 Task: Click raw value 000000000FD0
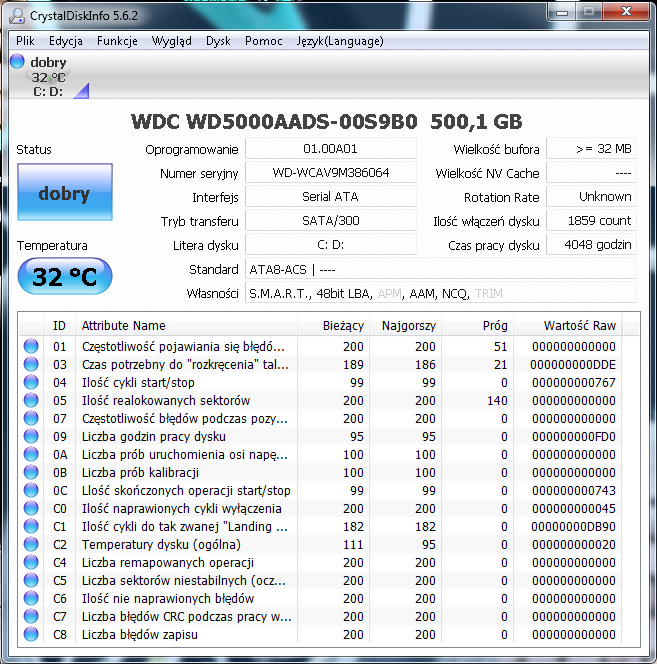574,437
